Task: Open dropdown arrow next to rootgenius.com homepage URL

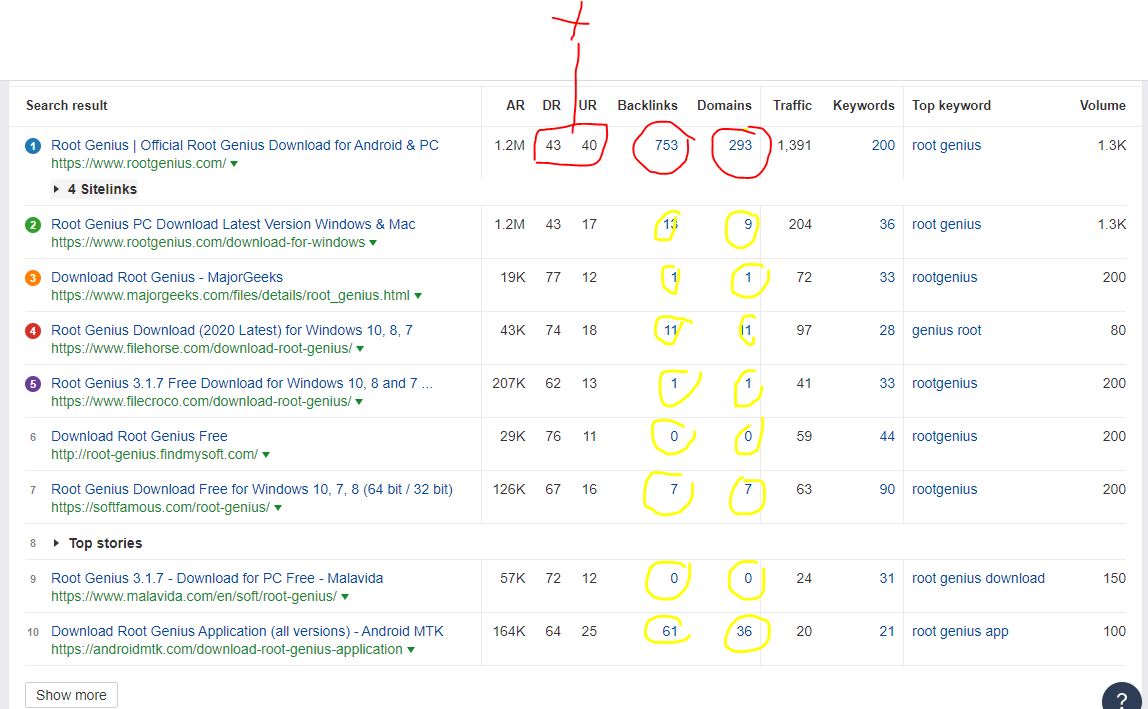Action: point(234,164)
